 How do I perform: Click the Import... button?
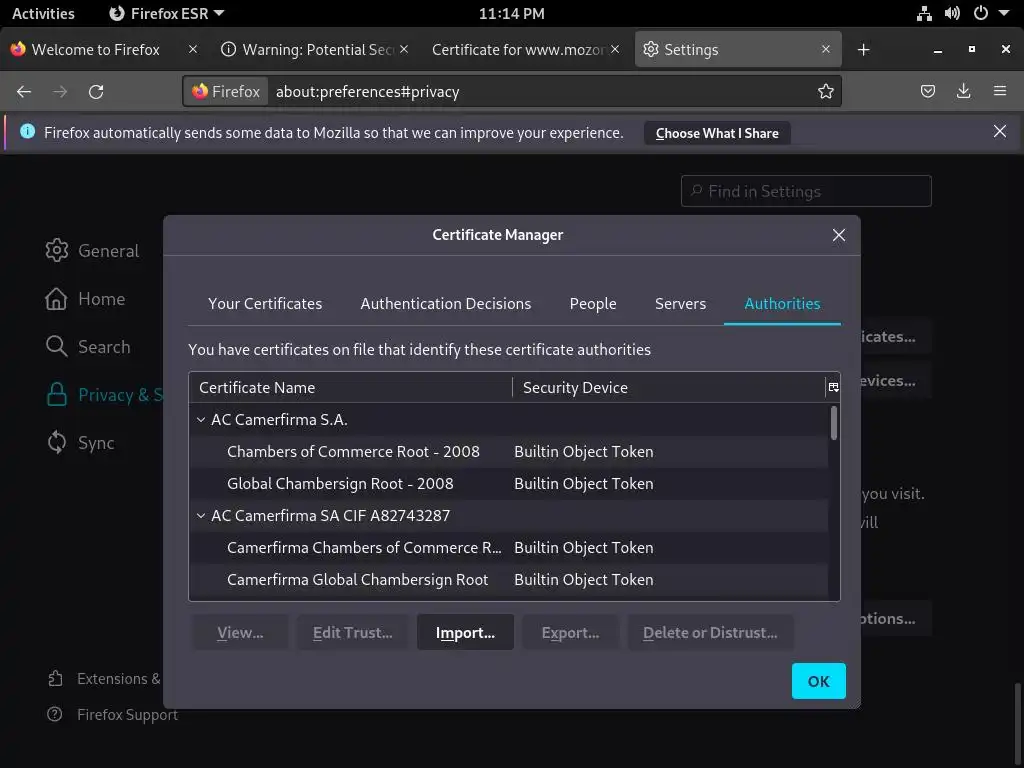coord(465,632)
